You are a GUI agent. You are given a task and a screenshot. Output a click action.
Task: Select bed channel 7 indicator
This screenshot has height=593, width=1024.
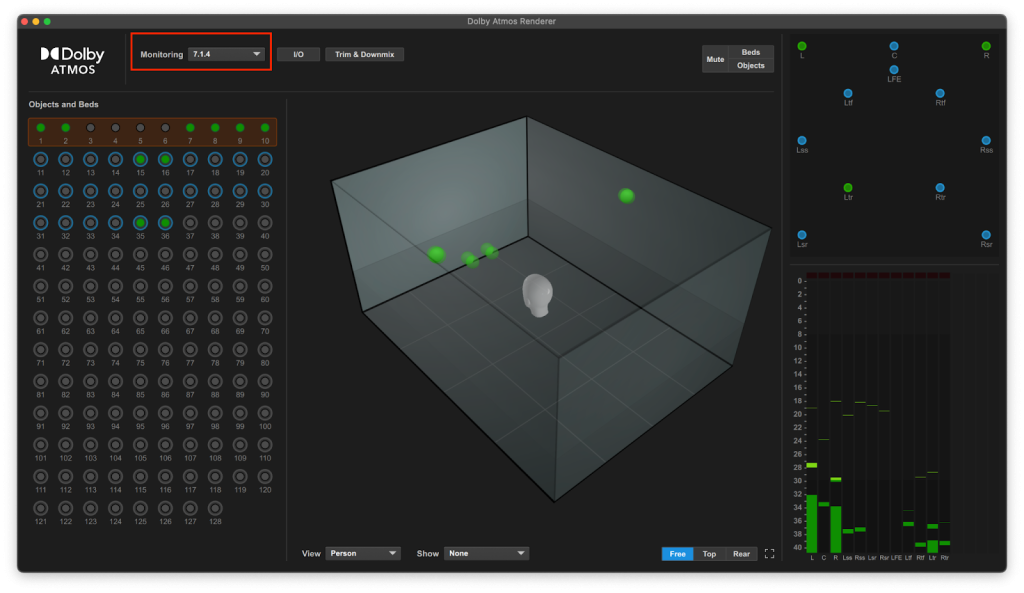(x=190, y=128)
